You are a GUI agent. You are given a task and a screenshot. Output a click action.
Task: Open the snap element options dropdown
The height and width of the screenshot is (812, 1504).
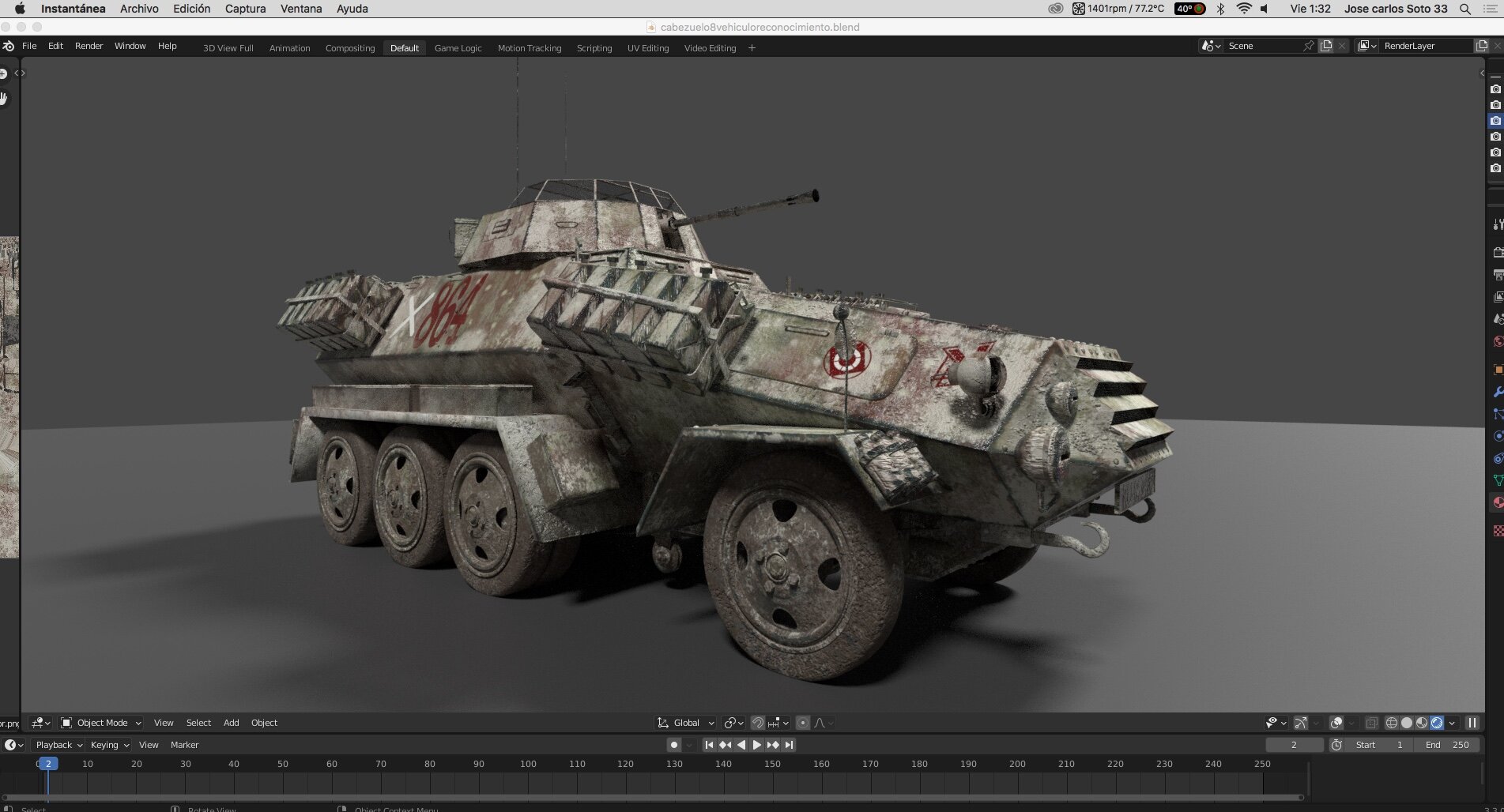pyautogui.click(x=778, y=723)
